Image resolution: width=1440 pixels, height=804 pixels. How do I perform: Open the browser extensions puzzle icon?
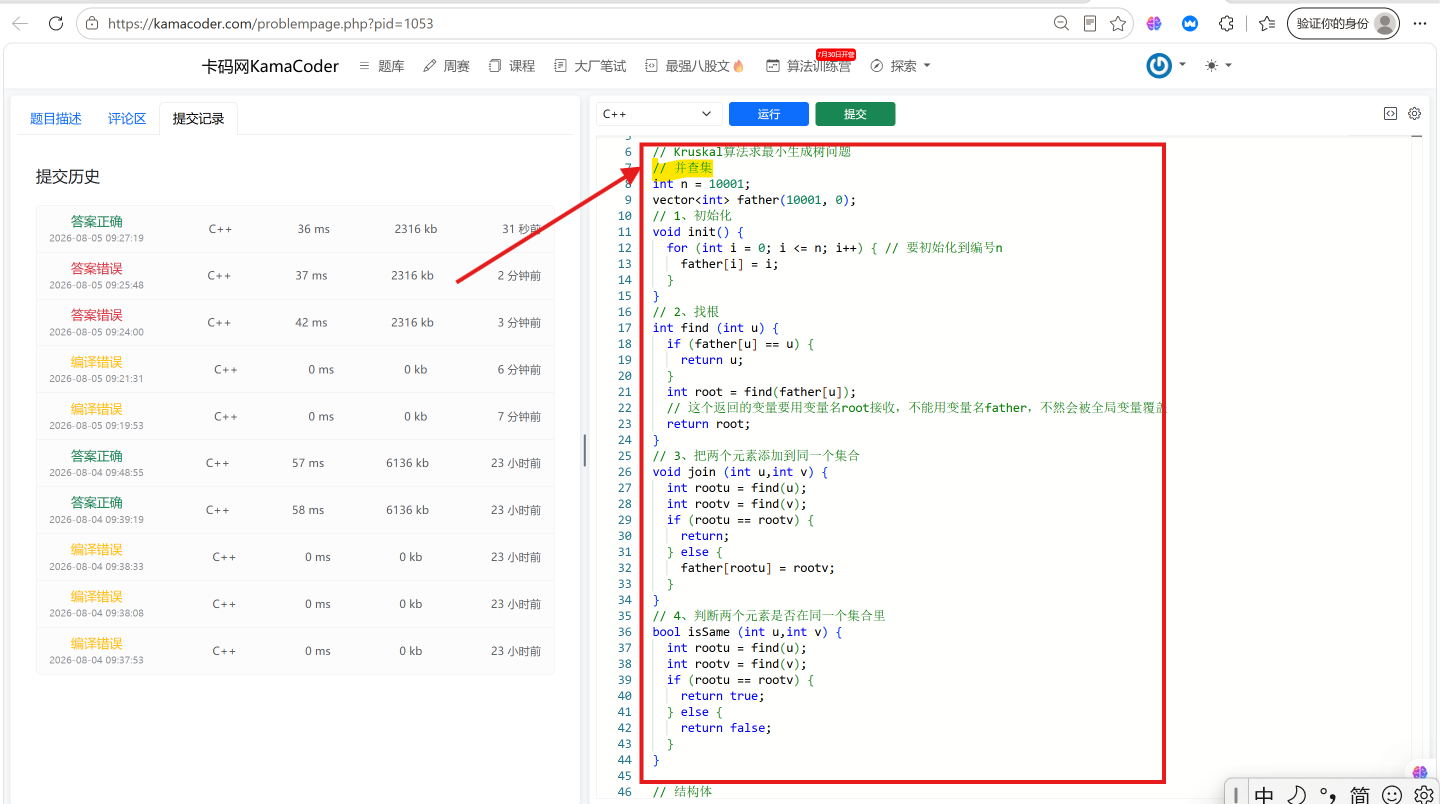(1226, 23)
